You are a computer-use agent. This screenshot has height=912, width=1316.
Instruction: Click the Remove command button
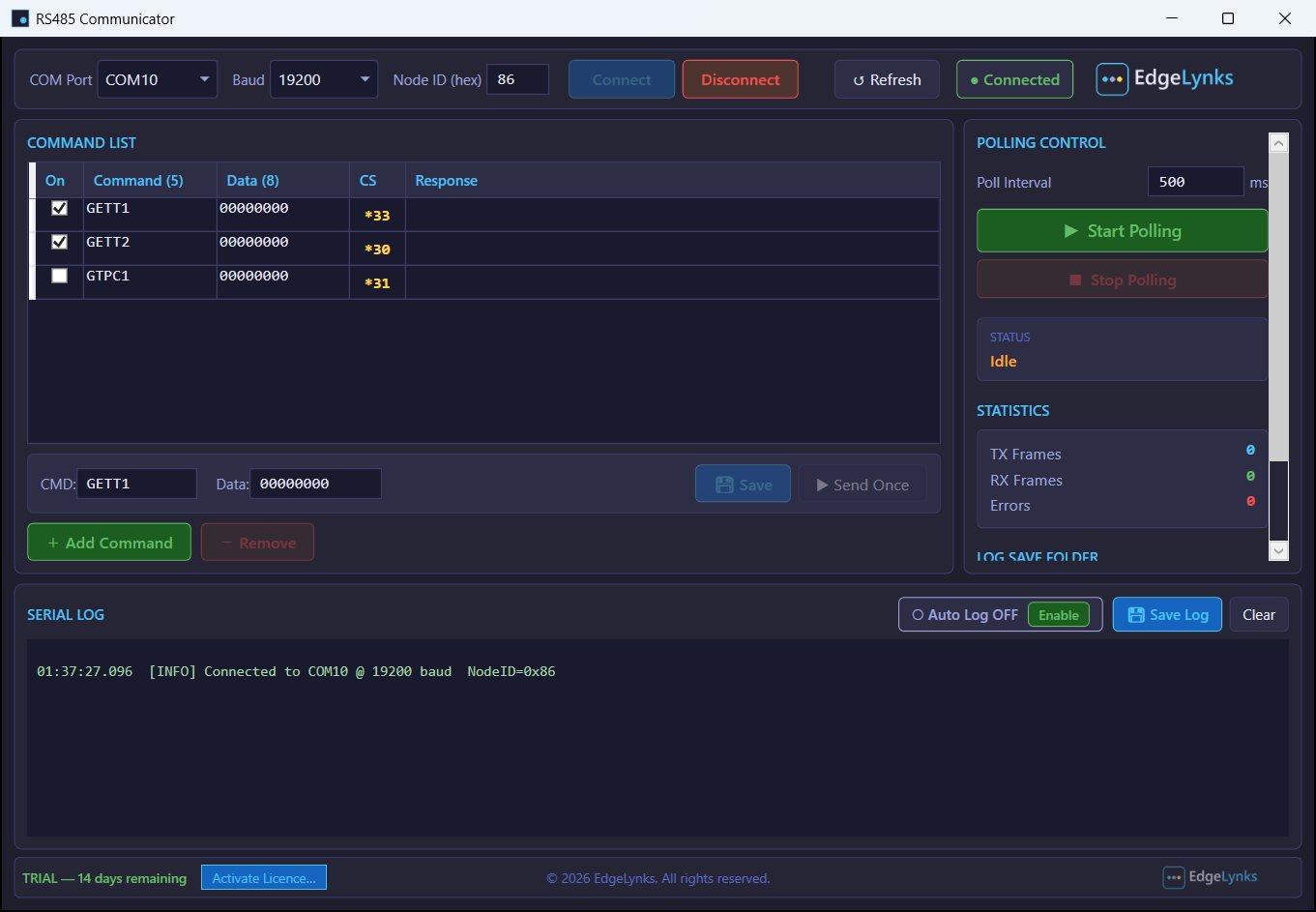point(257,543)
